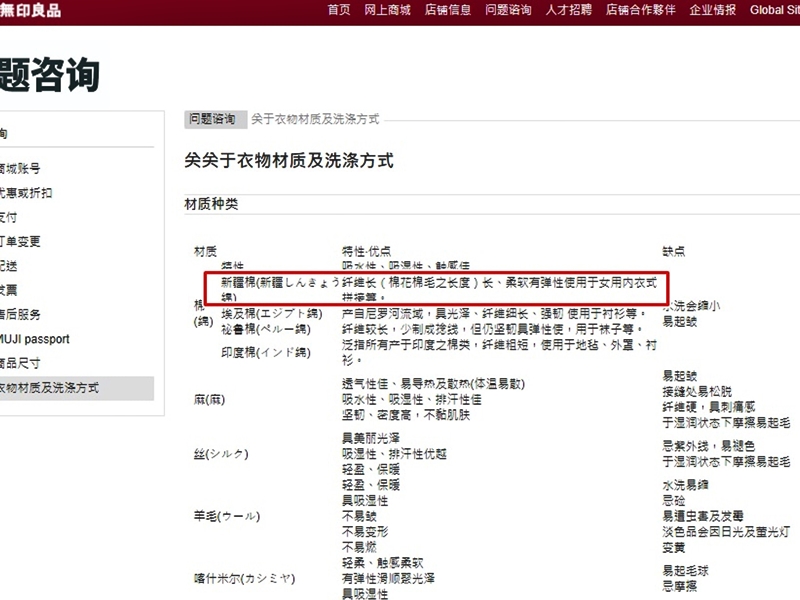Click the 埃及棉(エジプト綿) cell

[272, 314]
